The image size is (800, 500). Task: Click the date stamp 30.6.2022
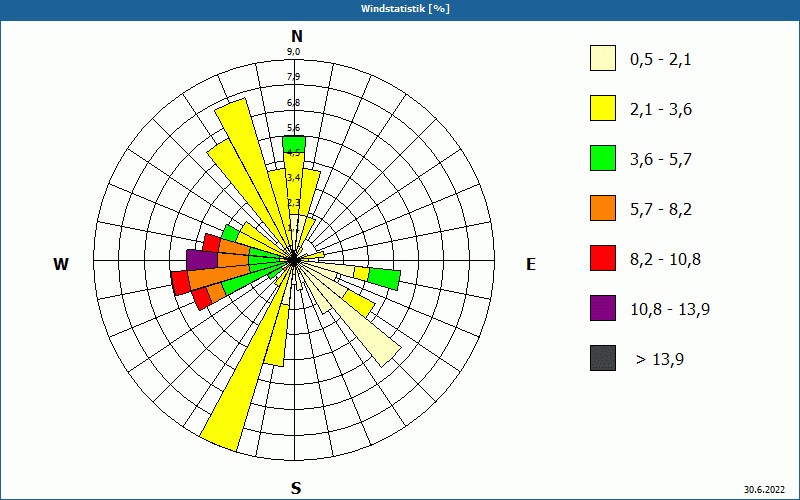[x=764, y=489]
